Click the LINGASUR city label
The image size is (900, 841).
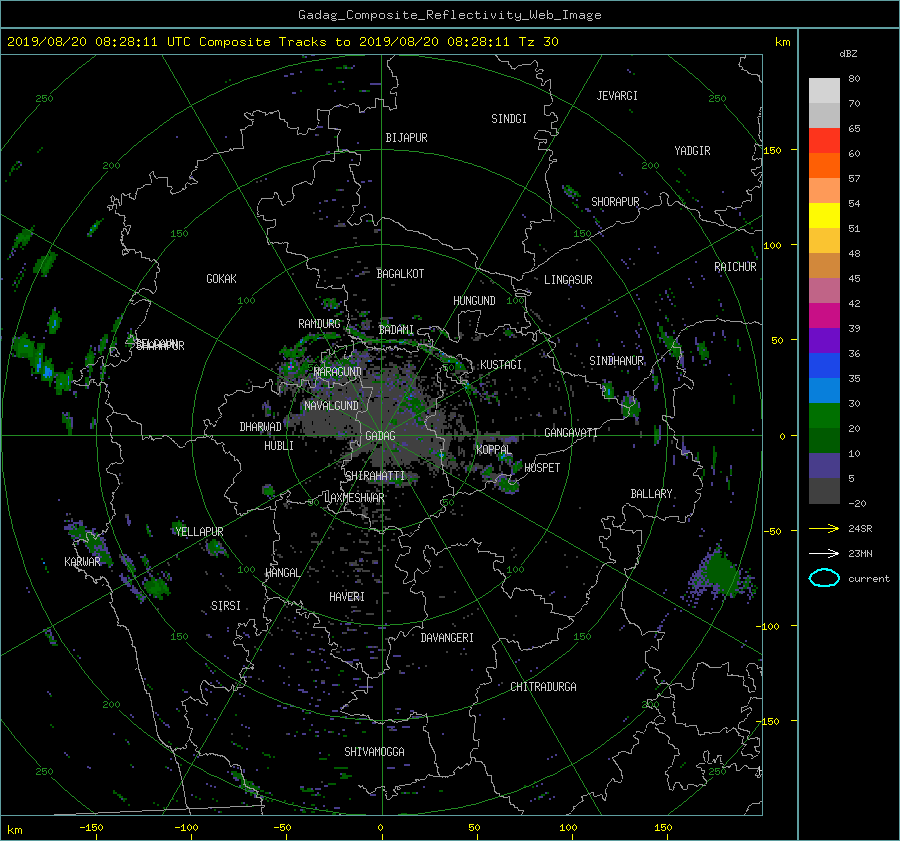coord(568,280)
